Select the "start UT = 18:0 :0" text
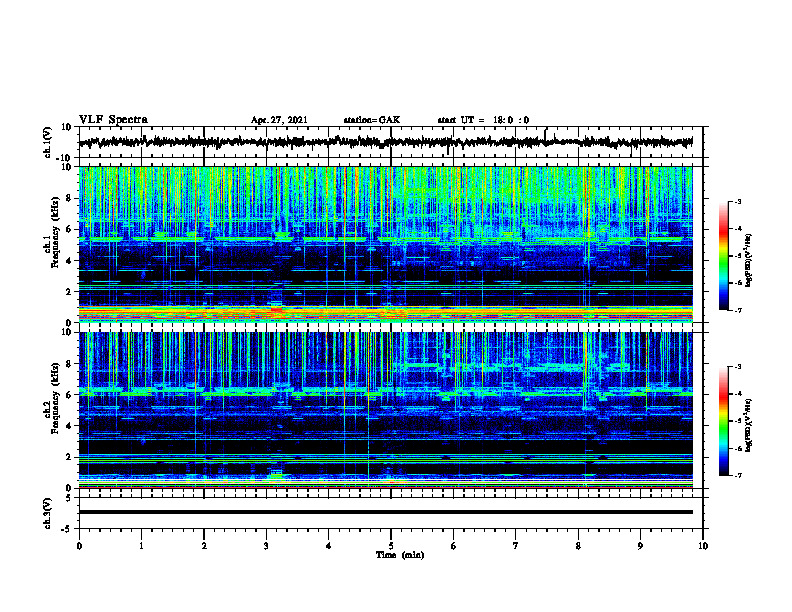This screenshot has height=612, width=792. point(483,120)
